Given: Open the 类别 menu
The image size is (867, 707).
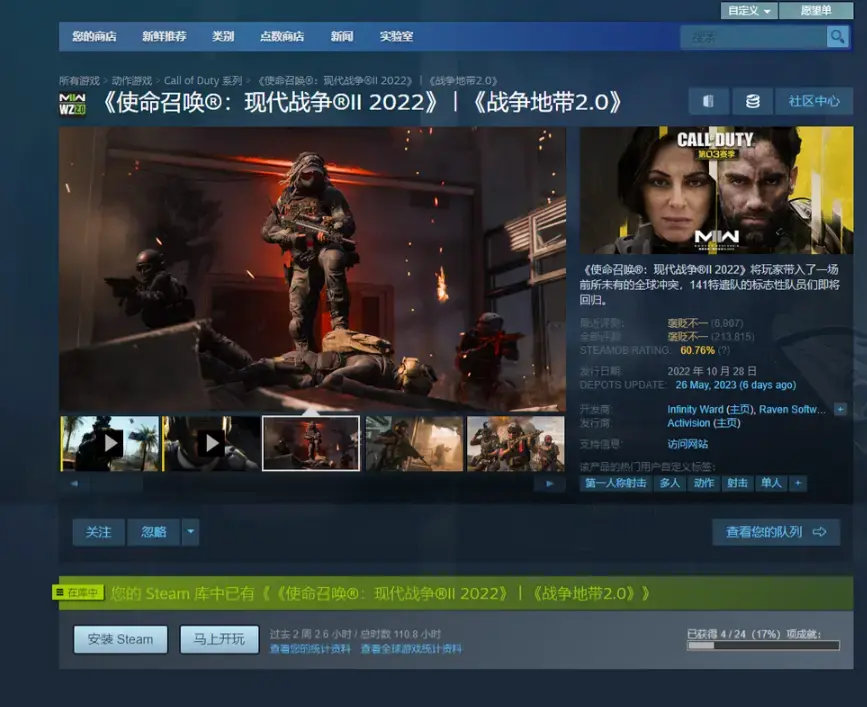Looking at the screenshot, I should click(x=223, y=36).
